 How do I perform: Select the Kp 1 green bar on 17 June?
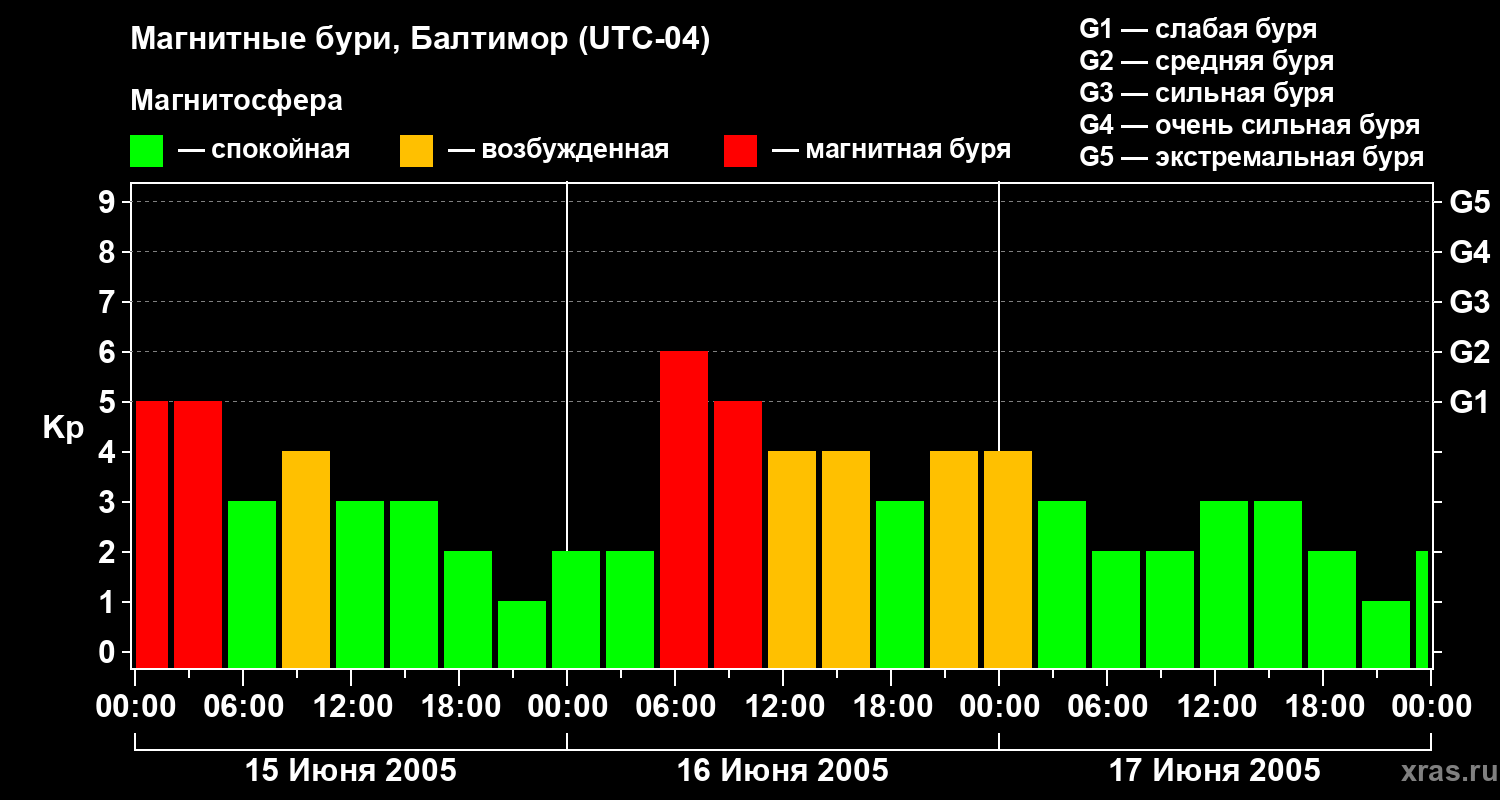coord(1386,635)
